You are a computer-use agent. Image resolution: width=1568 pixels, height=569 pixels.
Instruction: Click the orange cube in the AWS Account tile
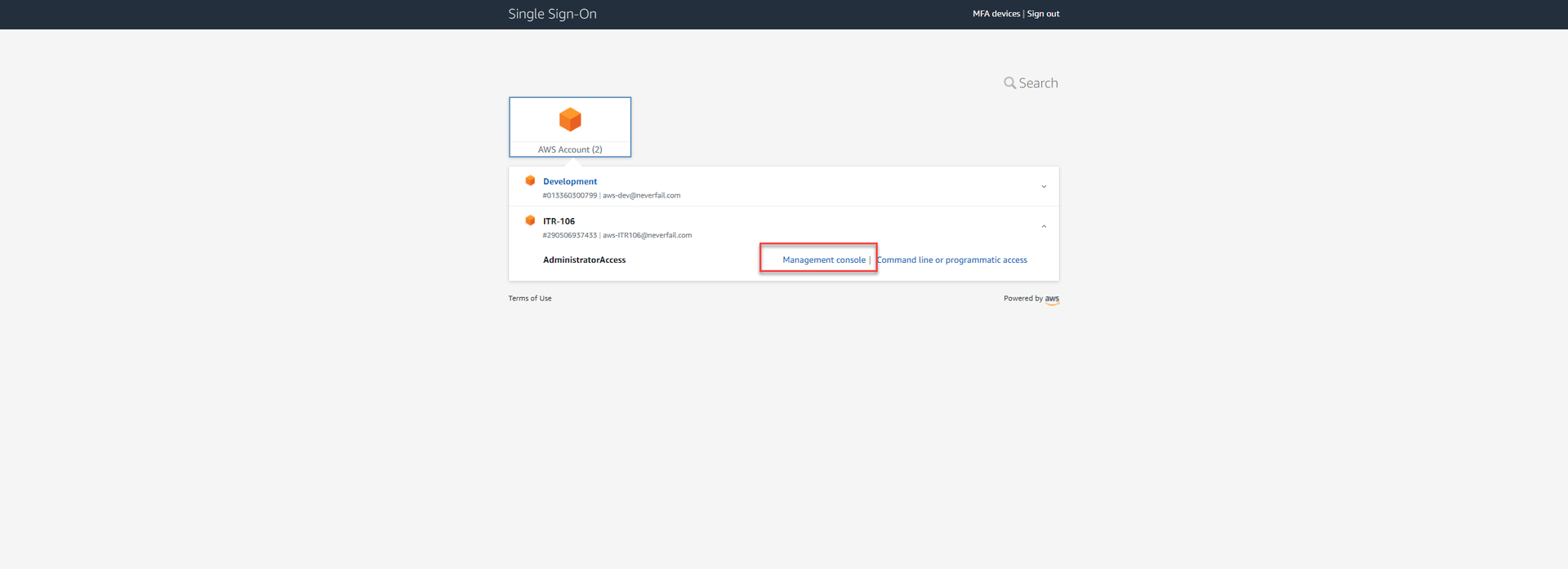pos(570,119)
